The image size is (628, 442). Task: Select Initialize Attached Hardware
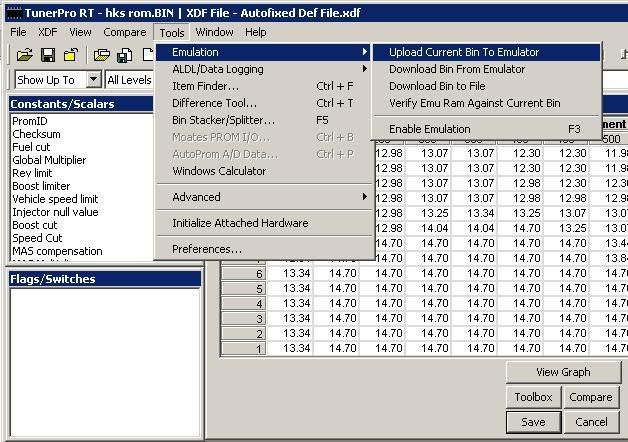pyautogui.click(x=264, y=223)
